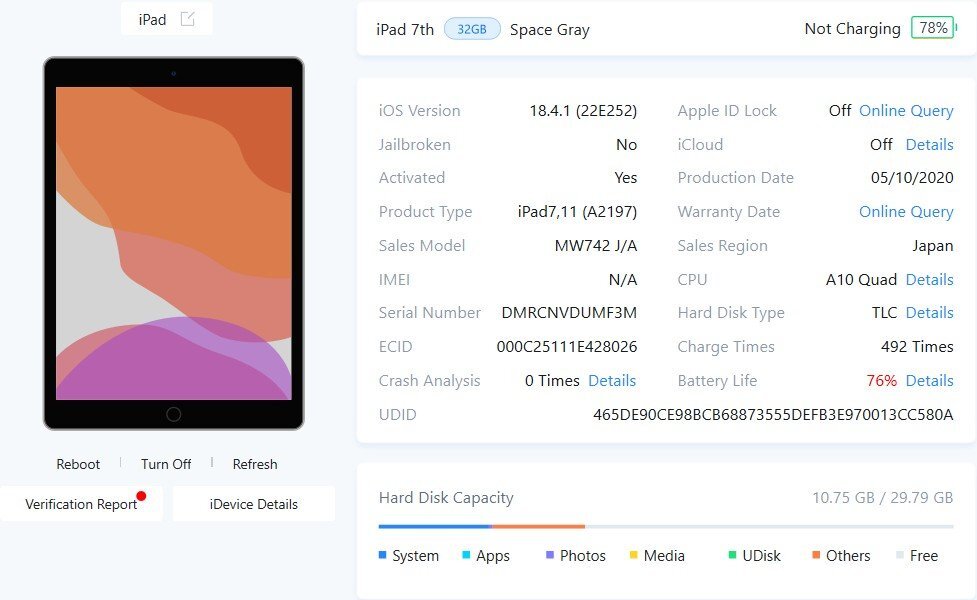
Task: Click the Others orange legend swatch
Action: [816, 555]
